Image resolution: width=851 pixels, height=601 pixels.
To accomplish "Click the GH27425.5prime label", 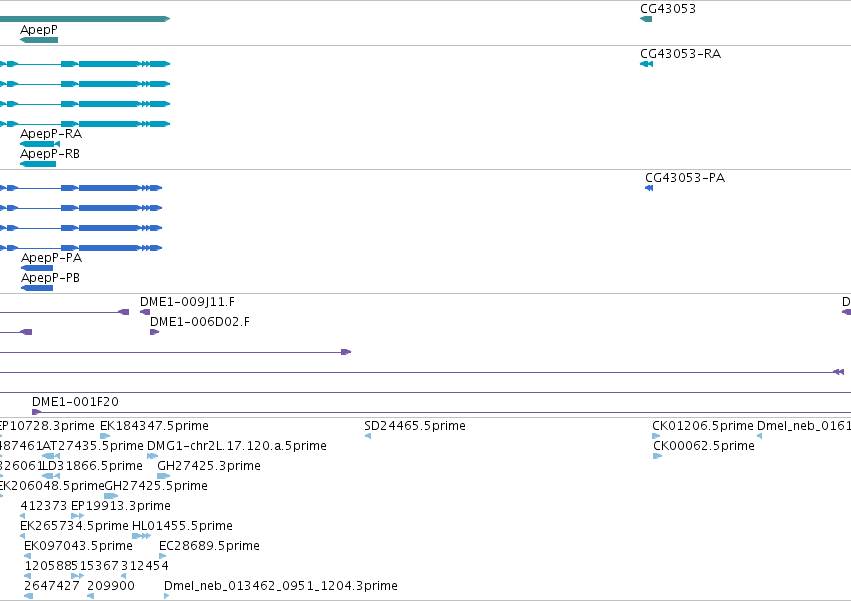I will tap(156, 486).
